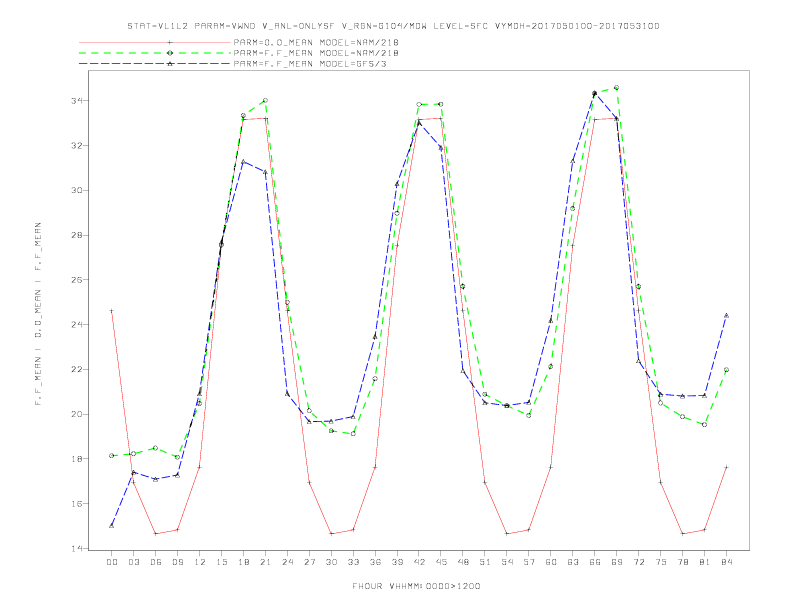The image size is (792, 612).
Task: Click green circle marker at hour 21
Action: [x=265, y=100]
